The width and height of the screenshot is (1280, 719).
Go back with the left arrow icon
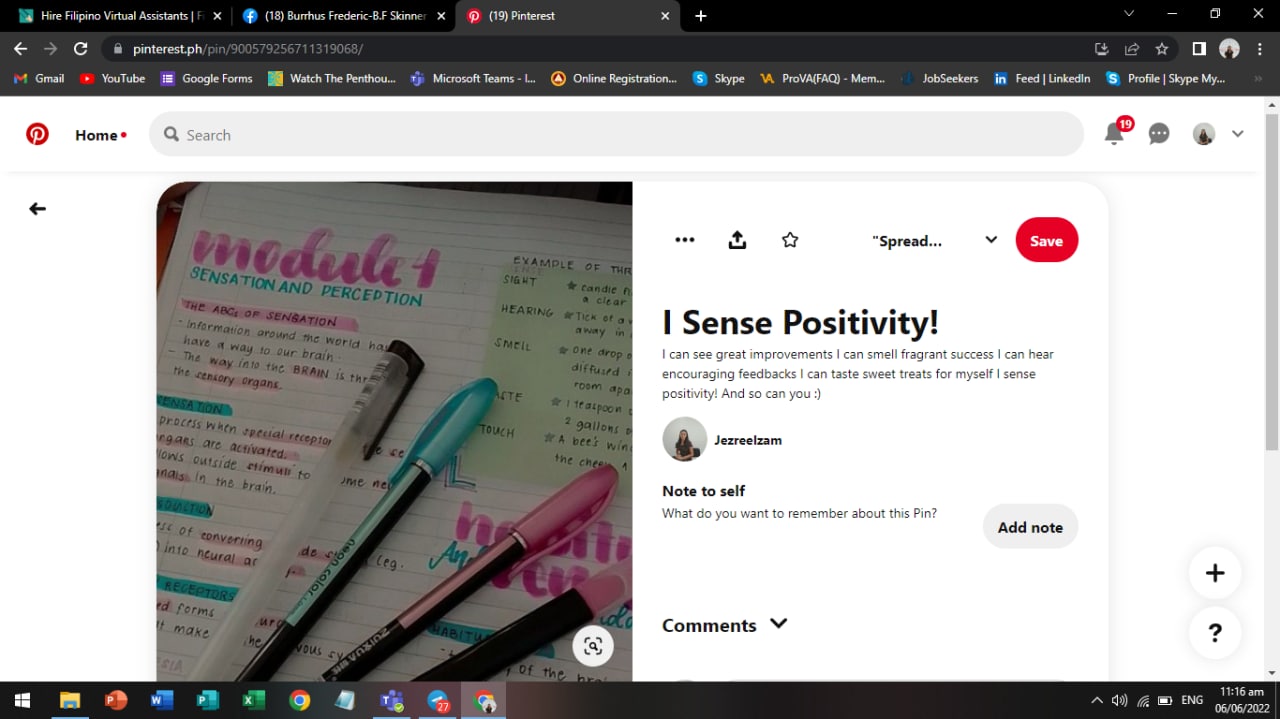tap(37, 209)
